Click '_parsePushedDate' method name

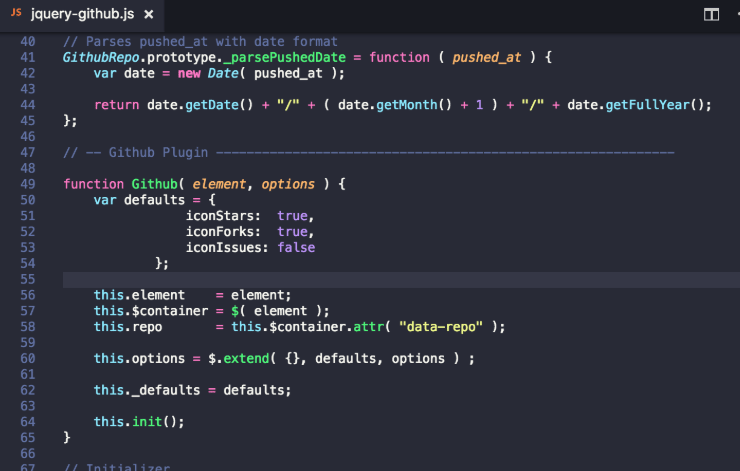tap(285, 58)
